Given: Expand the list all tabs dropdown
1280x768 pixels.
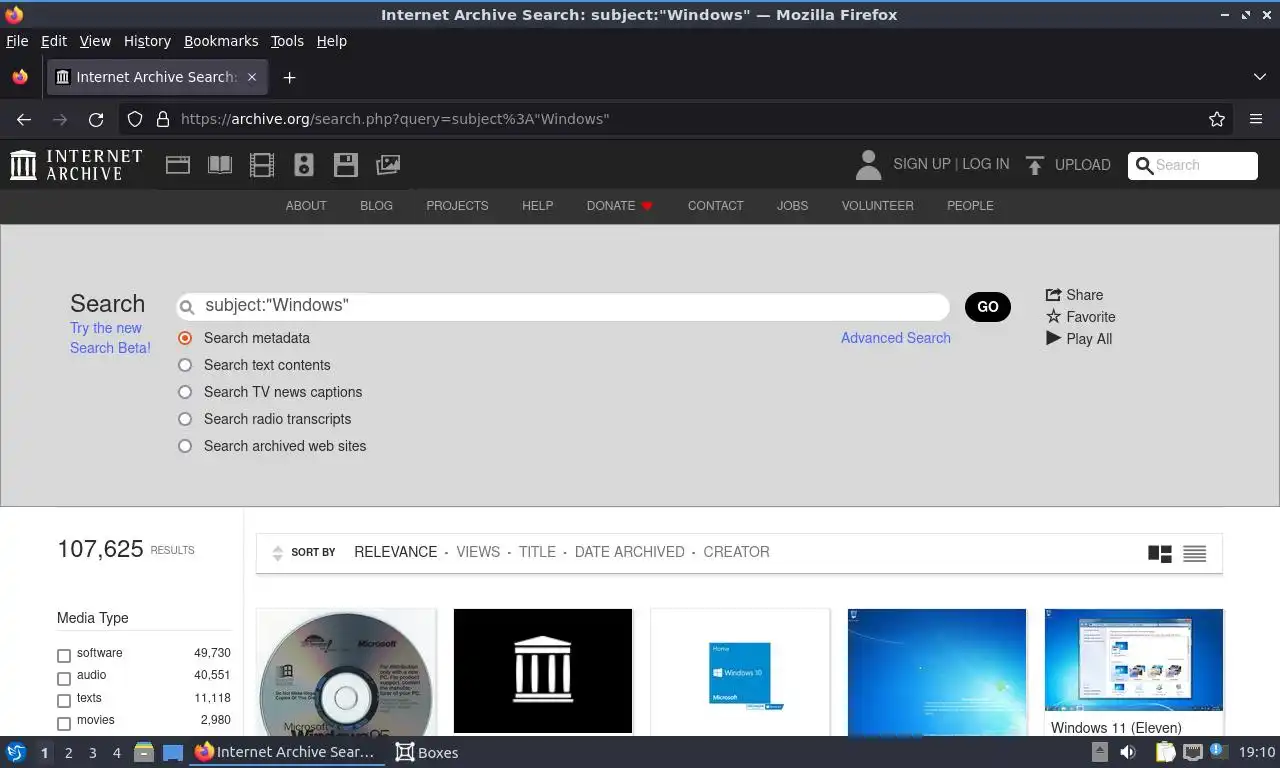Looking at the screenshot, I should coord(1259,77).
